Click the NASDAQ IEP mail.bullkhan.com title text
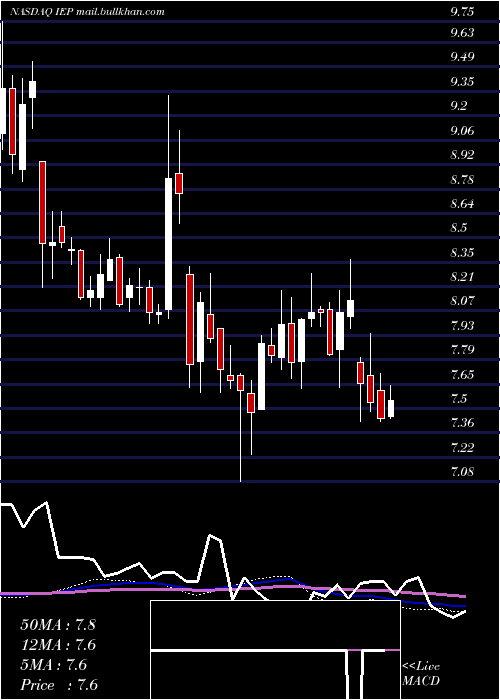Image resolution: width=500 pixels, height=700 pixels. coord(87,12)
